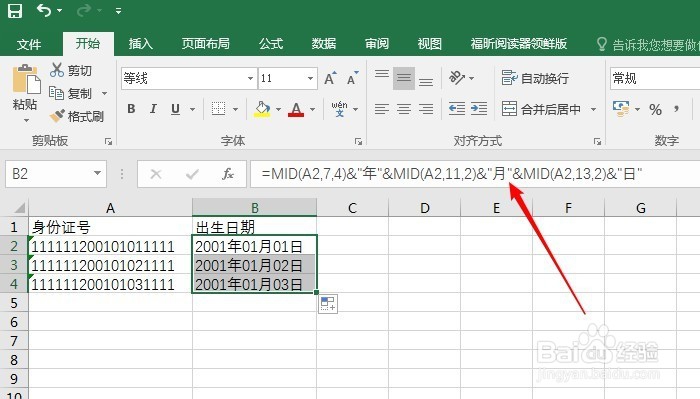This screenshot has height=399, width=700.
Task: Click the fx insert function icon
Action: point(228,174)
